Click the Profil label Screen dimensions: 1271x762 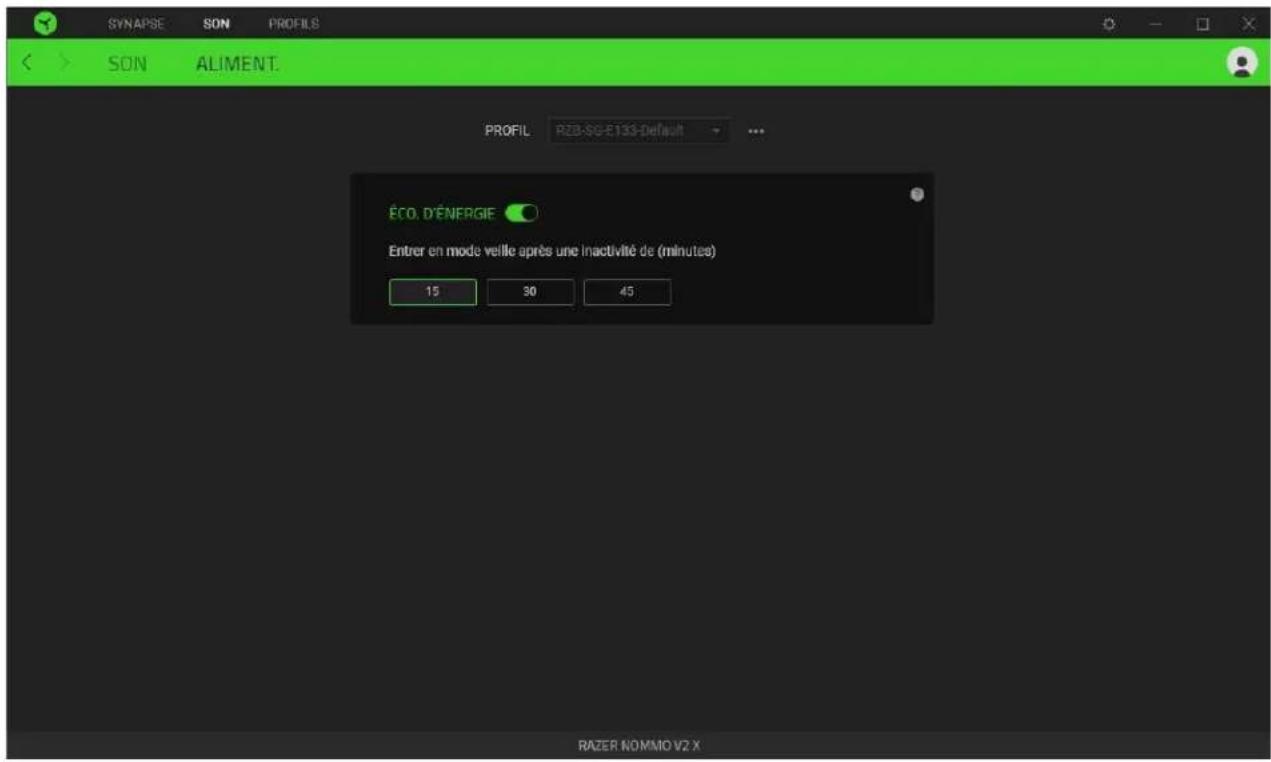coord(506,131)
